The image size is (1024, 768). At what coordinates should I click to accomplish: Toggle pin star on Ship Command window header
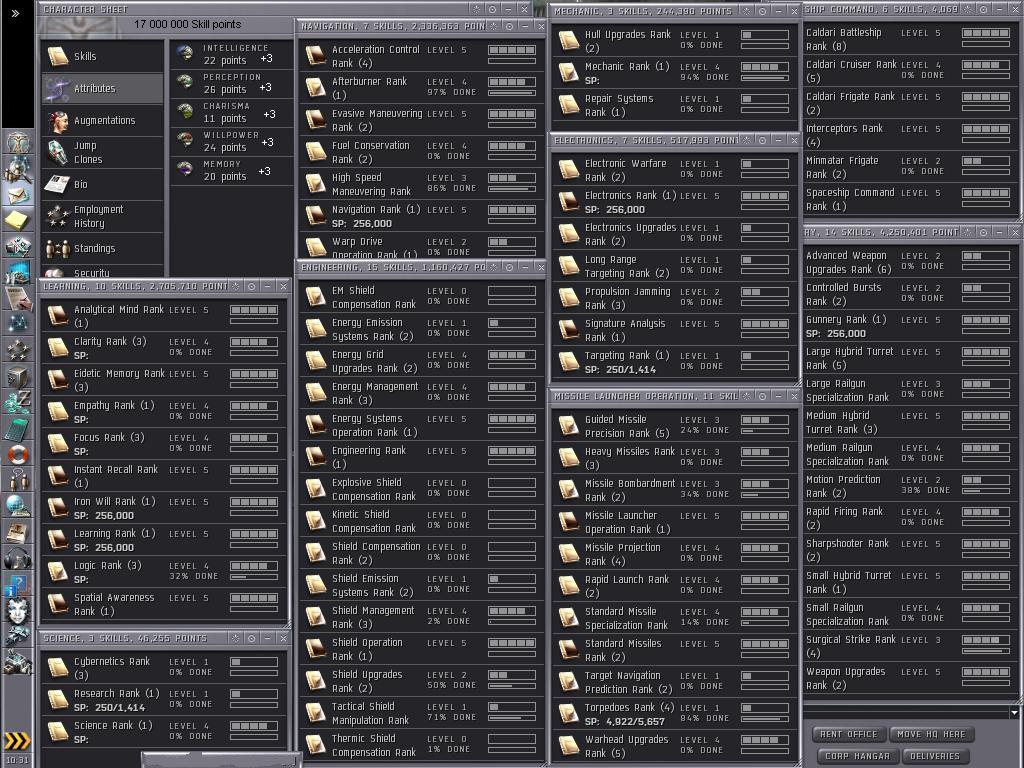(968, 9)
